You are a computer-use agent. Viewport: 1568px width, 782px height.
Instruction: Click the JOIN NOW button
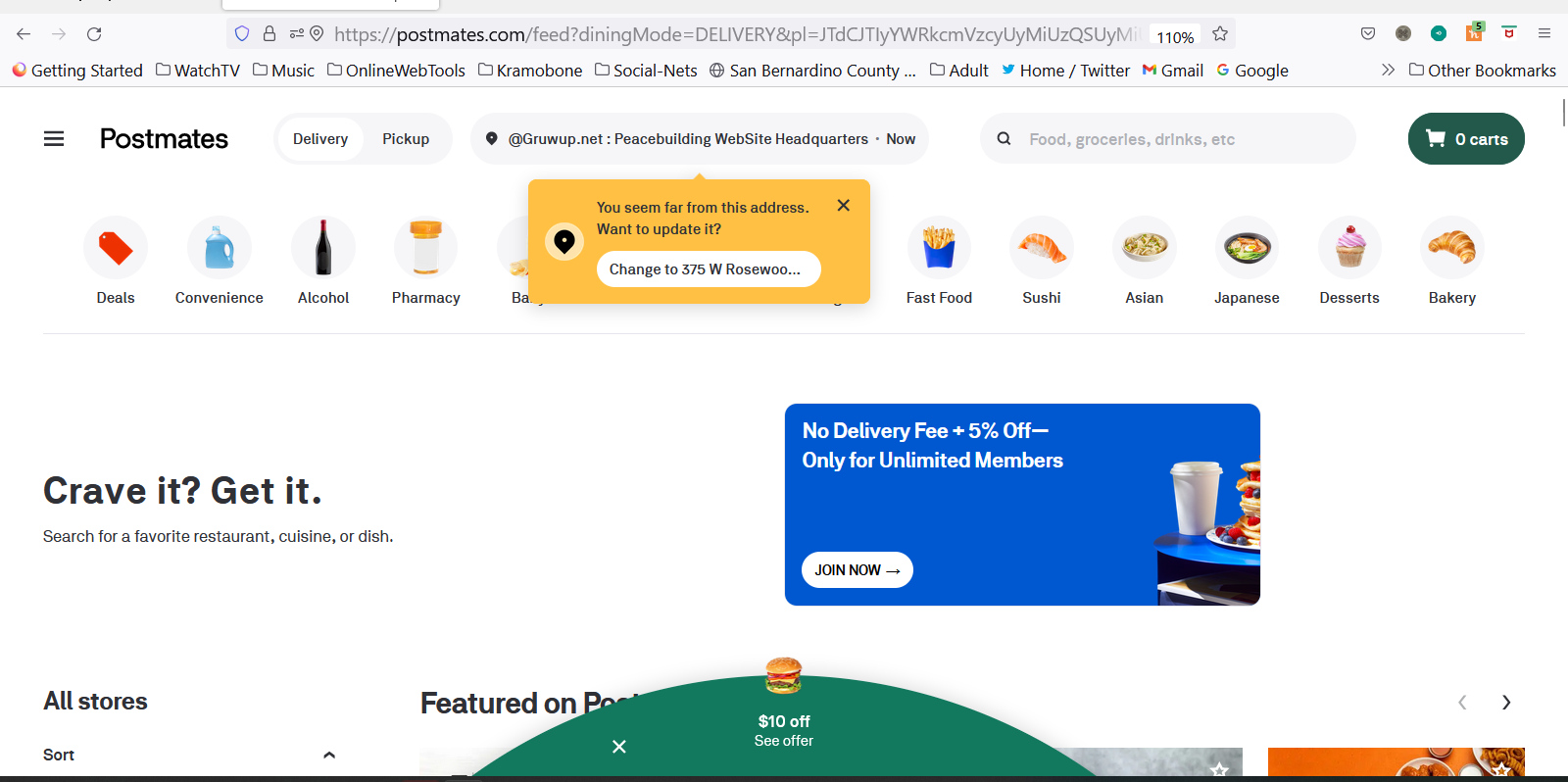pos(857,570)
